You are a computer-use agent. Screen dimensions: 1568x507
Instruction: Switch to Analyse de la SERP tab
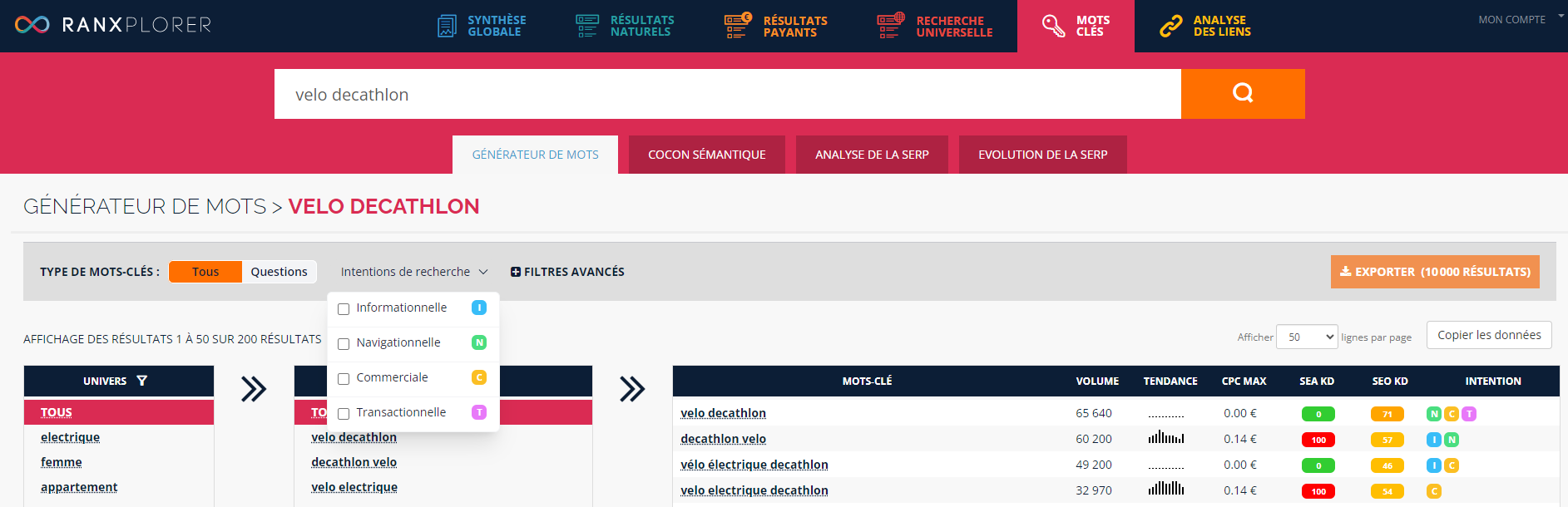pyautogui.click(x=872, y=155)
